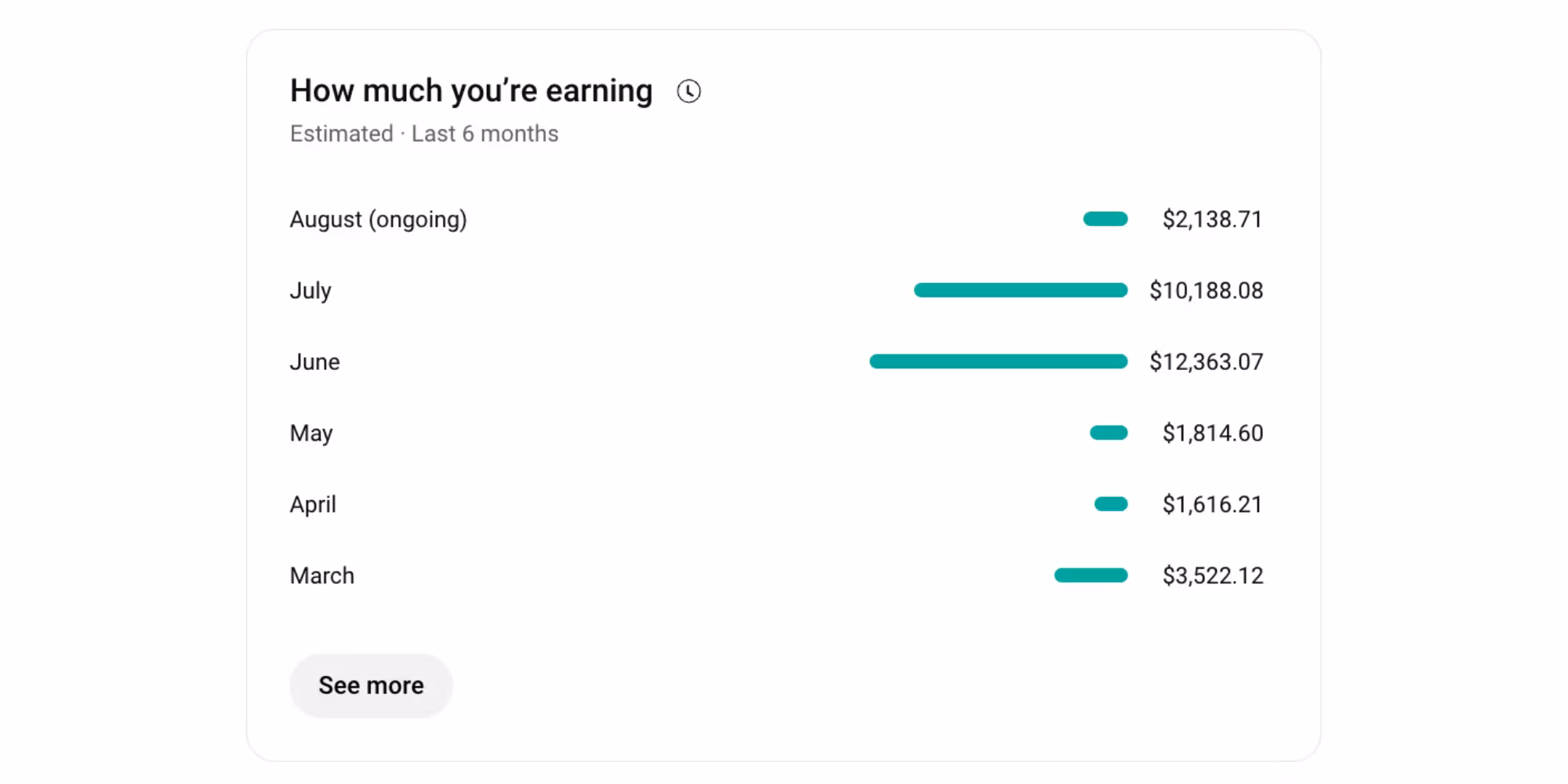Click the $12,363.07 June amount
The image size is (1568, 784).
coord(1206,362)
